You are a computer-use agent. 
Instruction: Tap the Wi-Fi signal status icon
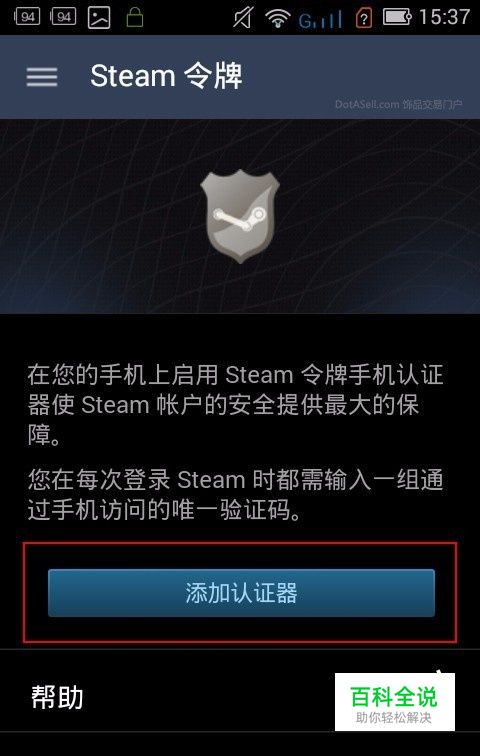277,18
